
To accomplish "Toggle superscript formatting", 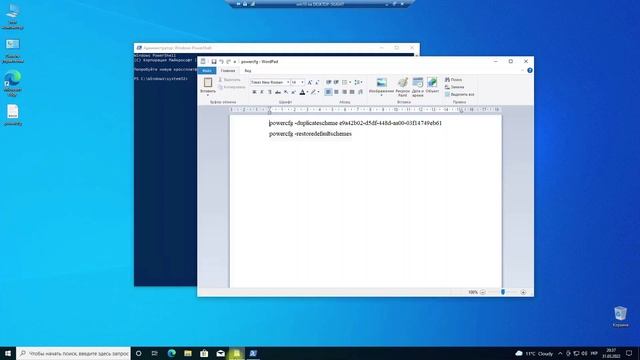I will (293, 92).
